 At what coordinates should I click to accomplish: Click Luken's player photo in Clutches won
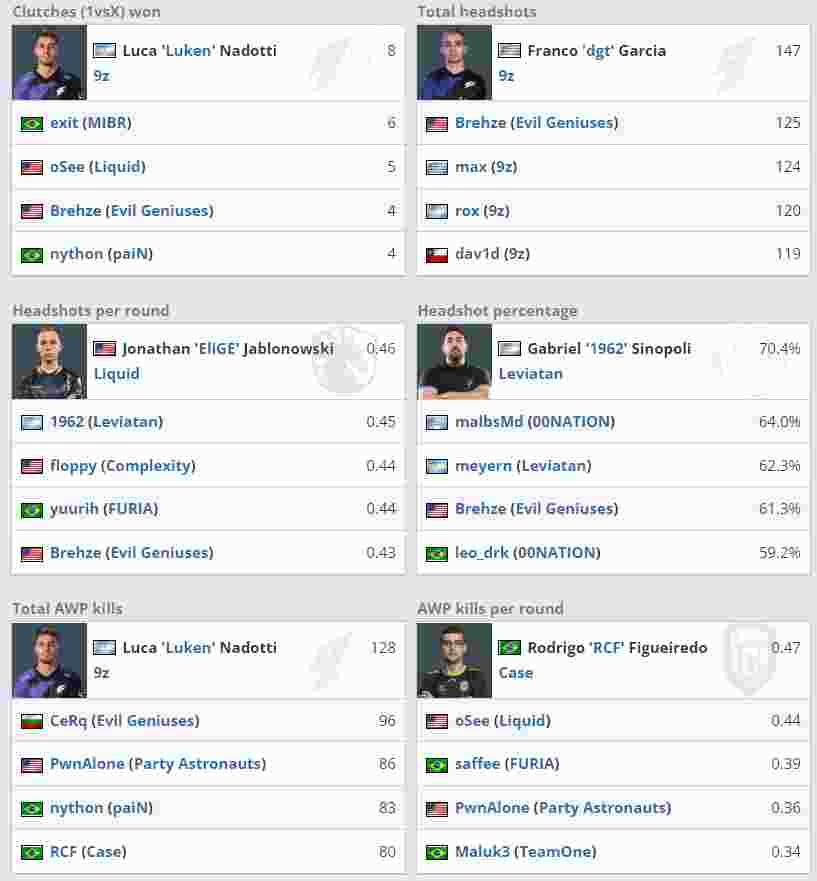[49, 63]
